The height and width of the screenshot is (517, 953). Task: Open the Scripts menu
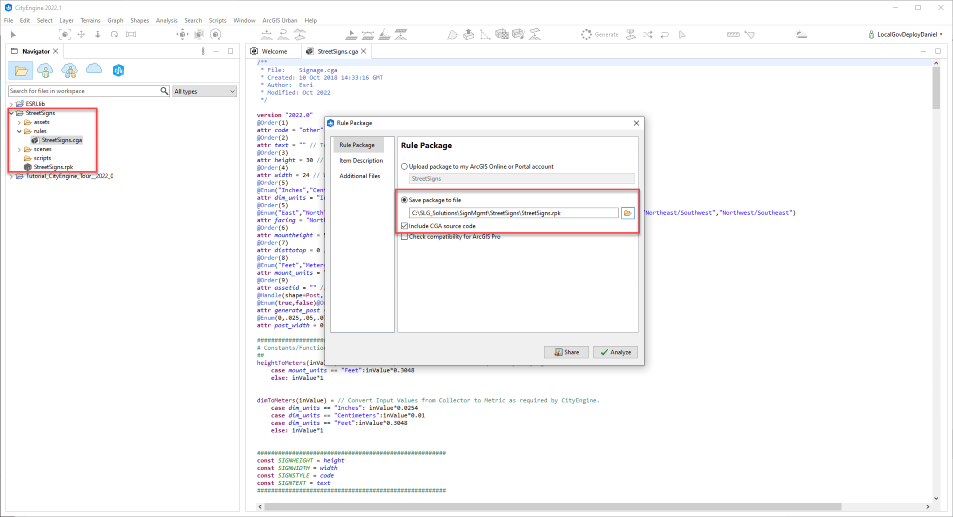tap(217, 20)
